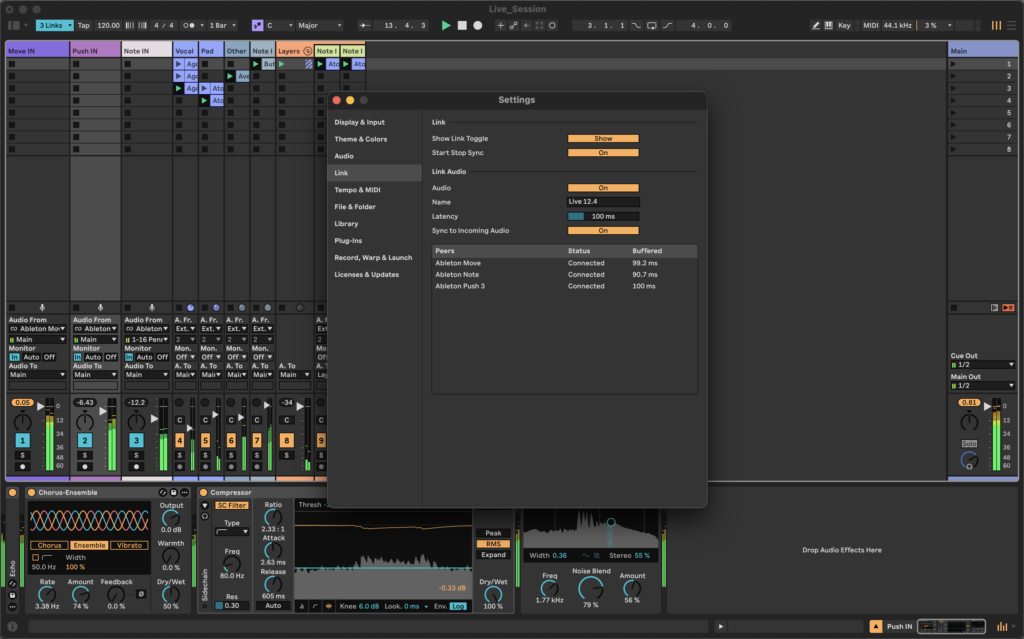Open the 3 Links dropdown
Image resolution: width=1024 pixels, height=639 pixels.
[54, 25]
